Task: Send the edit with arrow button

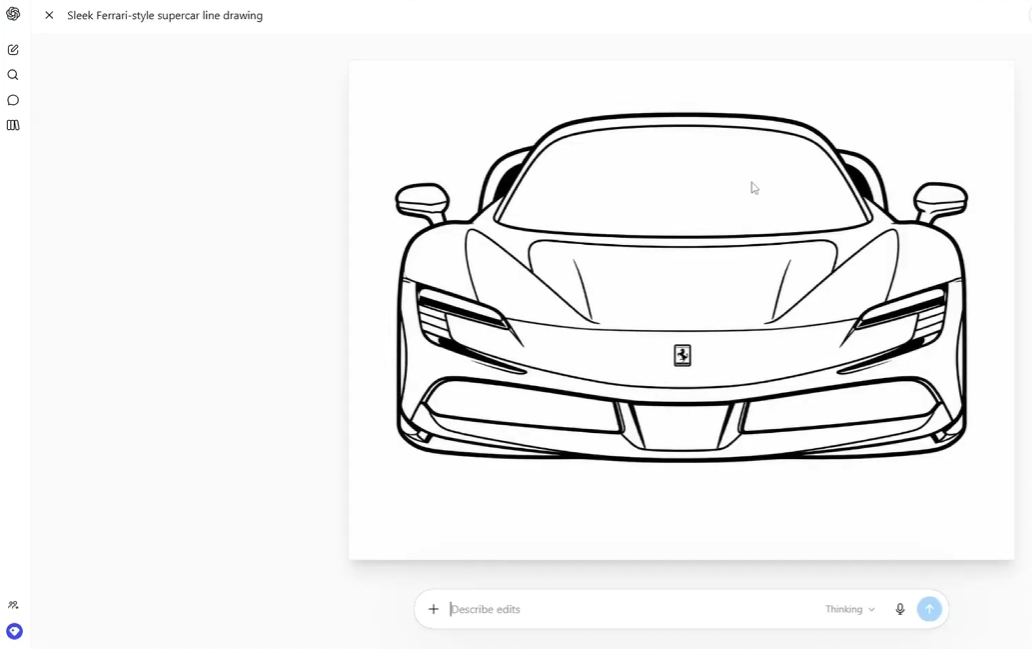Action: click(x=929, y=609)
